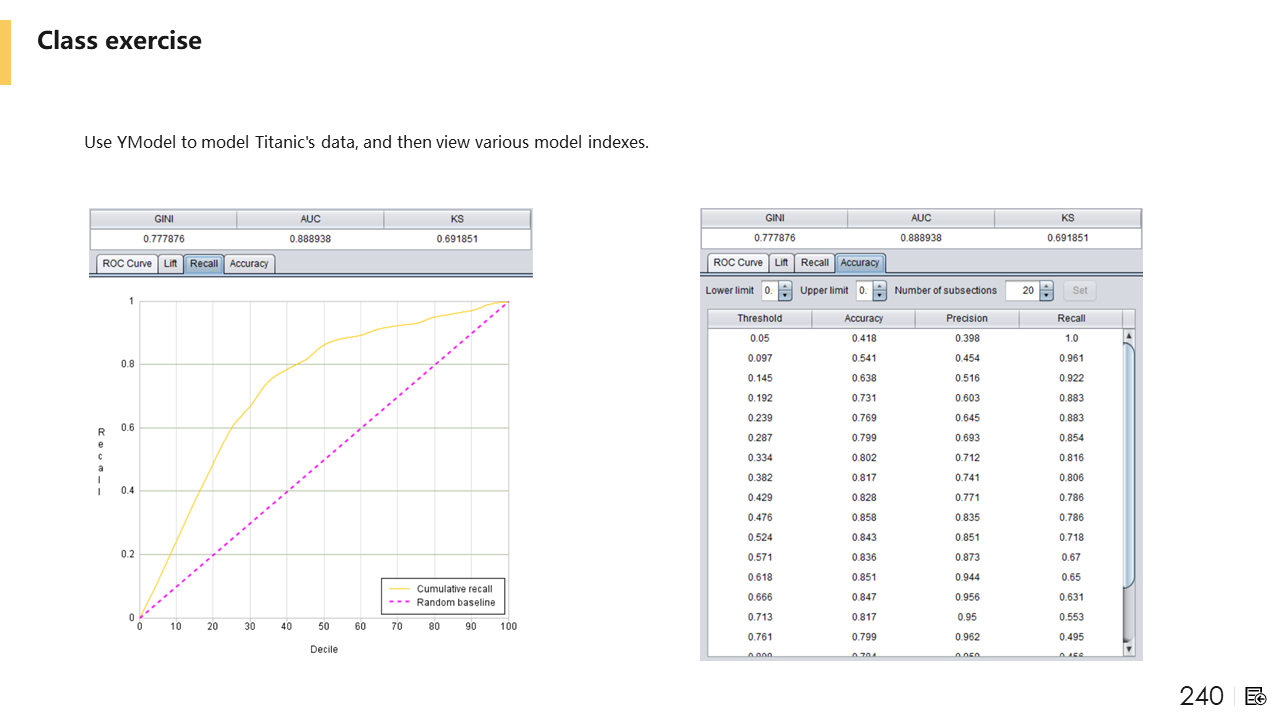Click the Threshold column header
Screen dimensions: 1280x720
pos(760,318)
